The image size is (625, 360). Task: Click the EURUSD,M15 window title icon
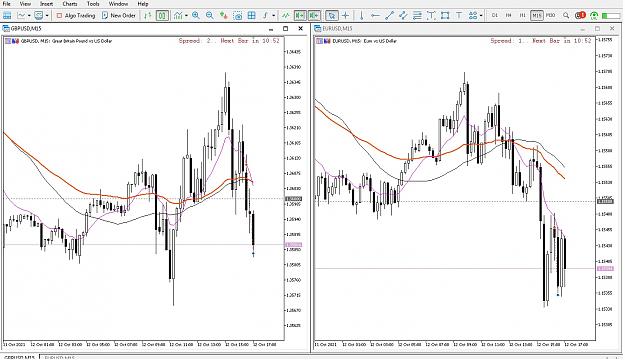coord(318,29)
